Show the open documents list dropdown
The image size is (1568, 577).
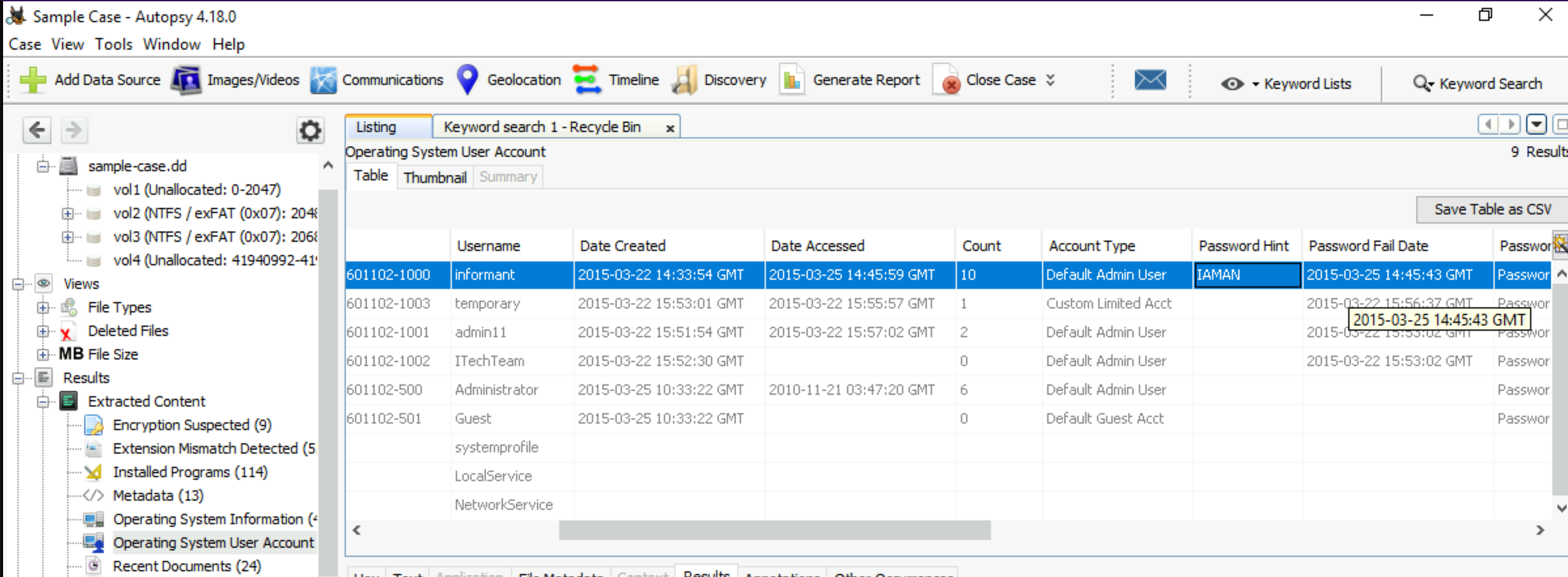(x=1536, y=125)
